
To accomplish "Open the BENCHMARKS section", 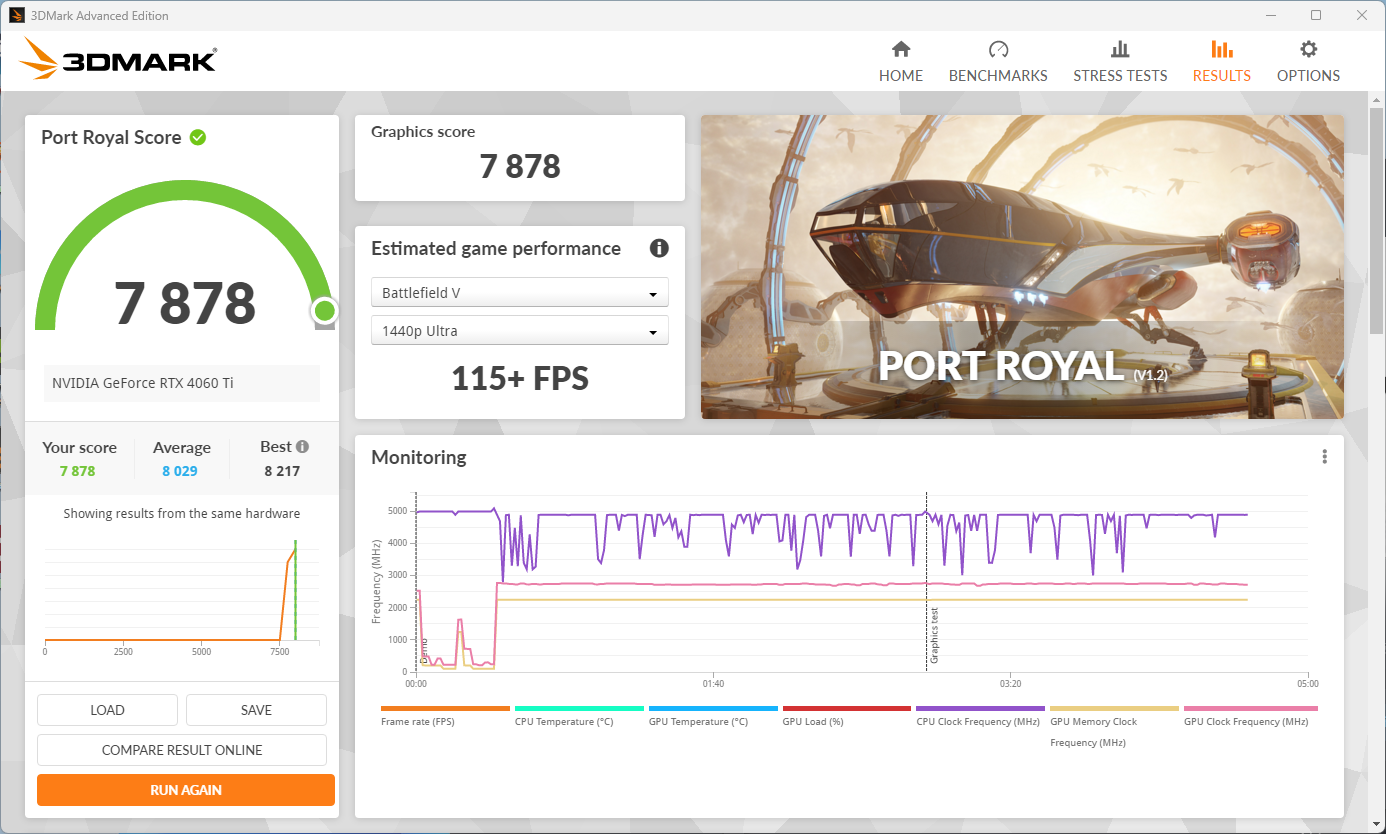I will coord(998,62).
